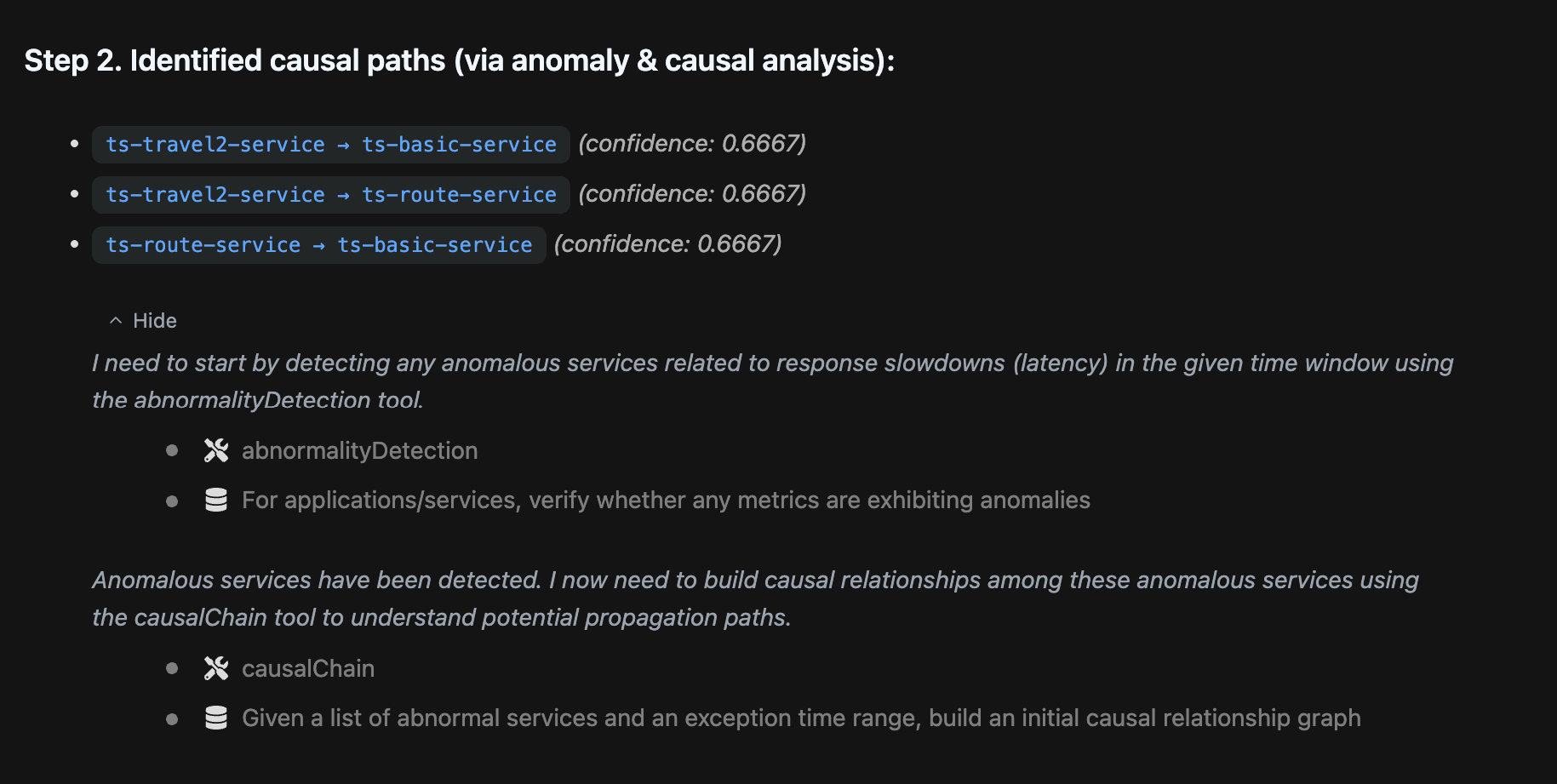Image resolution: width=1557 pixels, height=784 pixels.
Task: Click the 'build an initial causal relationship graph' description
Action: pos(801,718)
